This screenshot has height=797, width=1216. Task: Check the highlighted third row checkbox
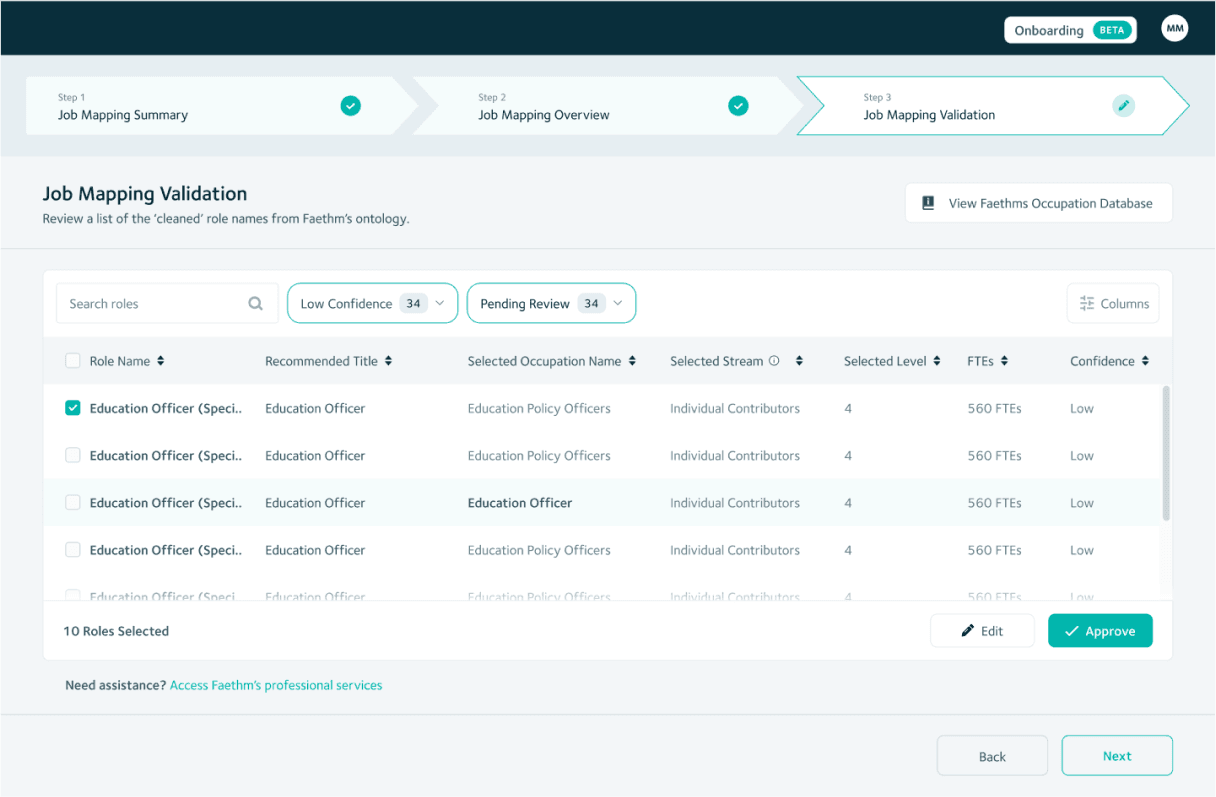point(73,503)
